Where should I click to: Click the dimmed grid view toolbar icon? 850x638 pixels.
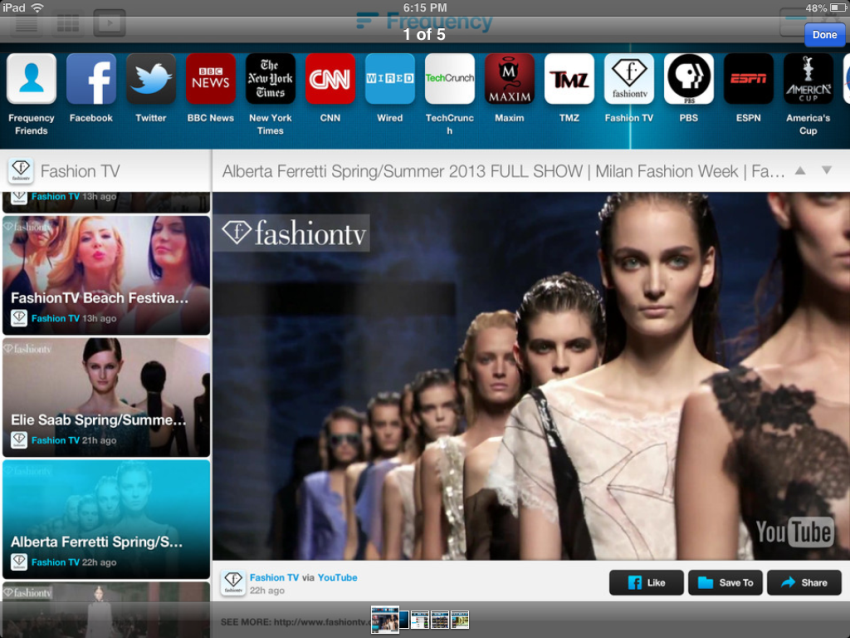pyautogui.click(x=68, y=23)
